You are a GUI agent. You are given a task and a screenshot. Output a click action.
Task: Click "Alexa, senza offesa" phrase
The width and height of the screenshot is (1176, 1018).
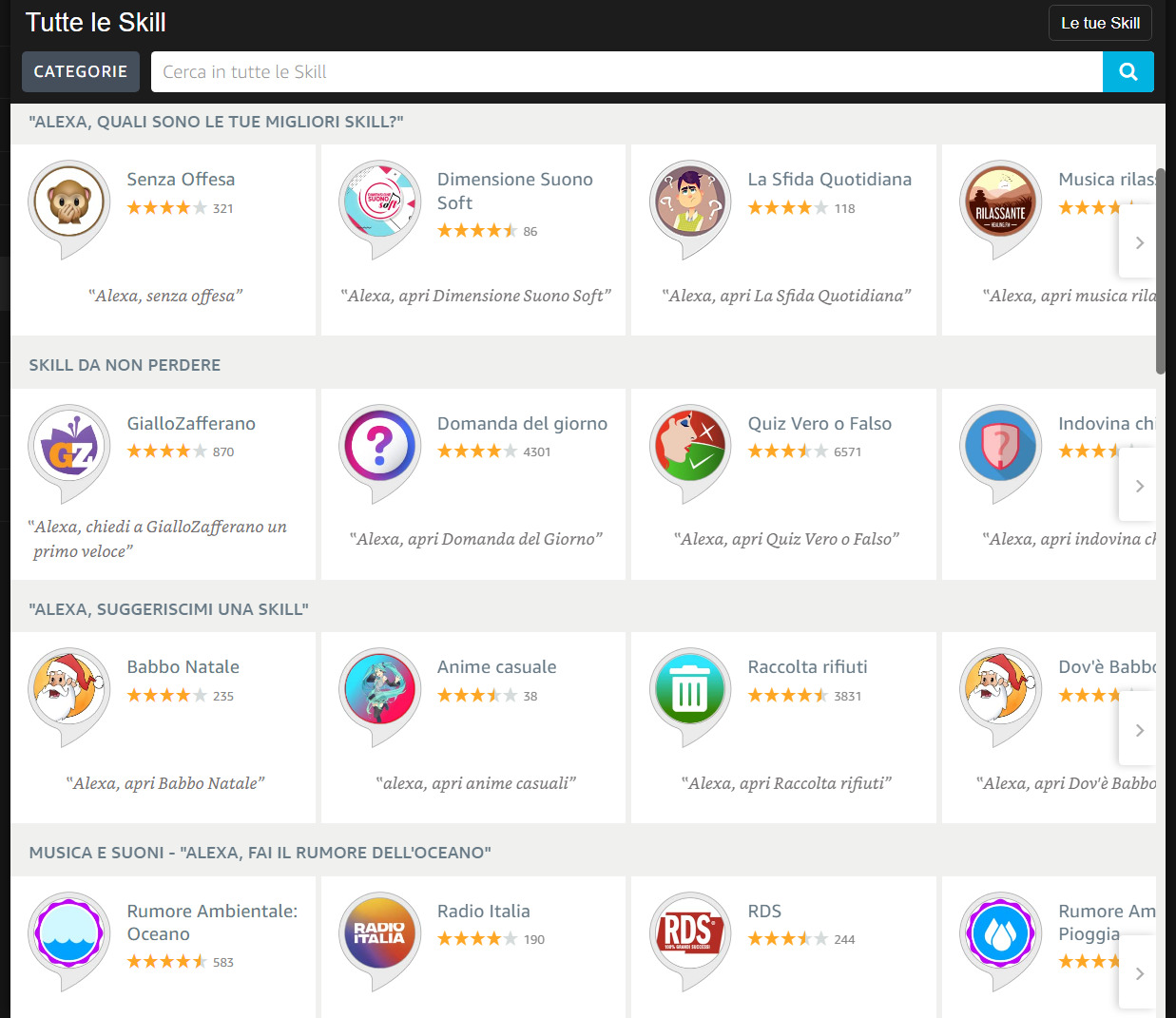165,296
